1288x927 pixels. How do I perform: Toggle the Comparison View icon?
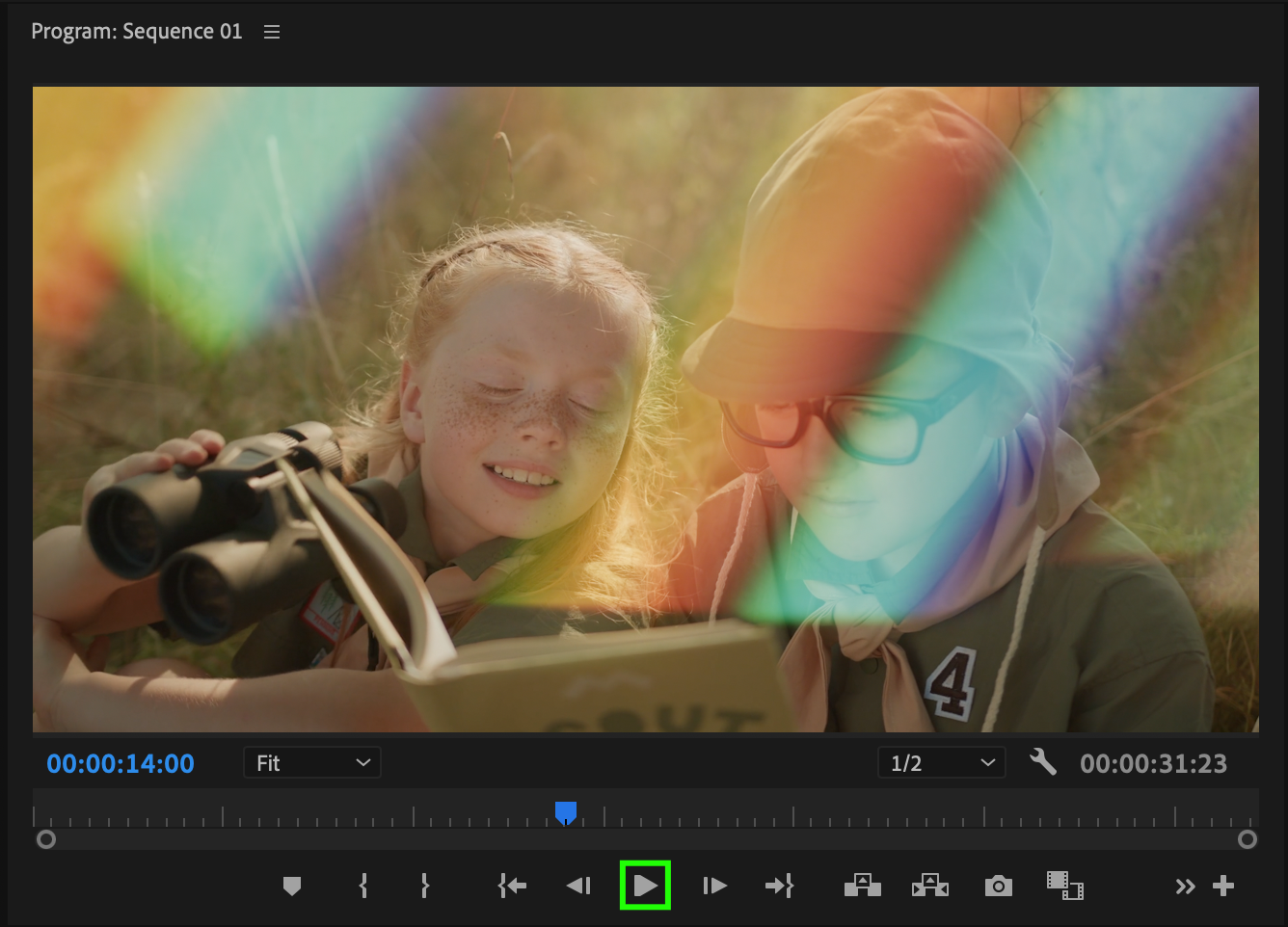coord(1064,885)
